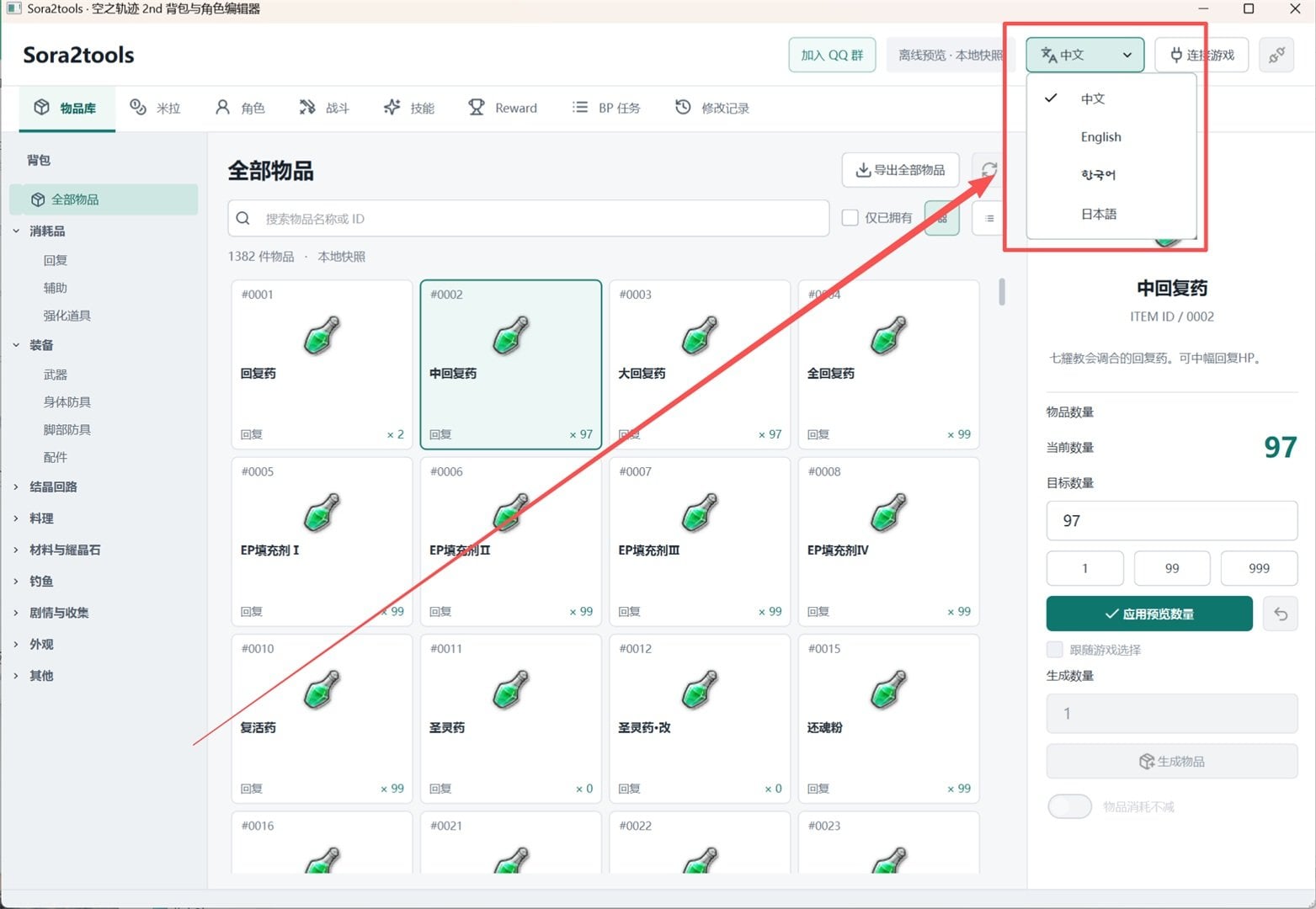Click the item grid vertical scrollbar
1316x909 pixels.
1001,292
